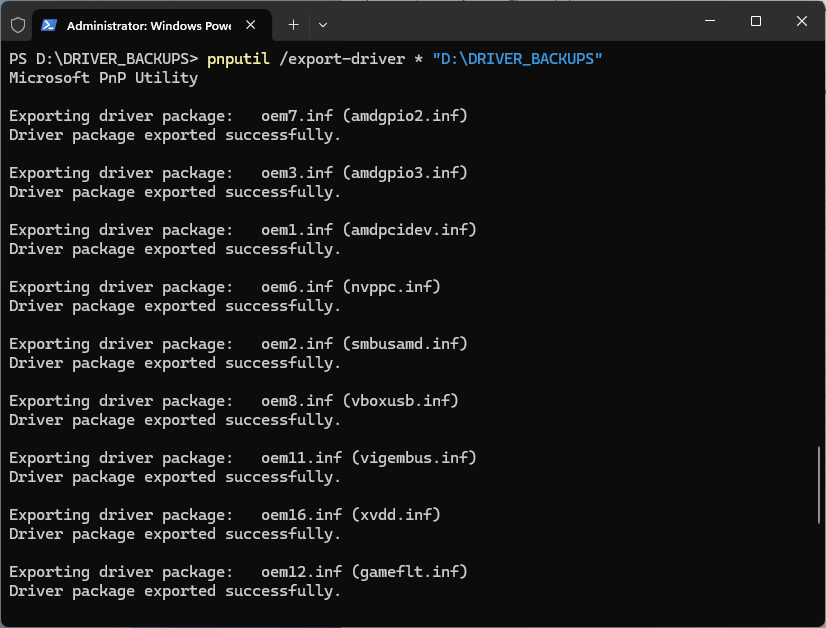Select the Administrator: Windows PowerShell tab

tap(150, 24)
